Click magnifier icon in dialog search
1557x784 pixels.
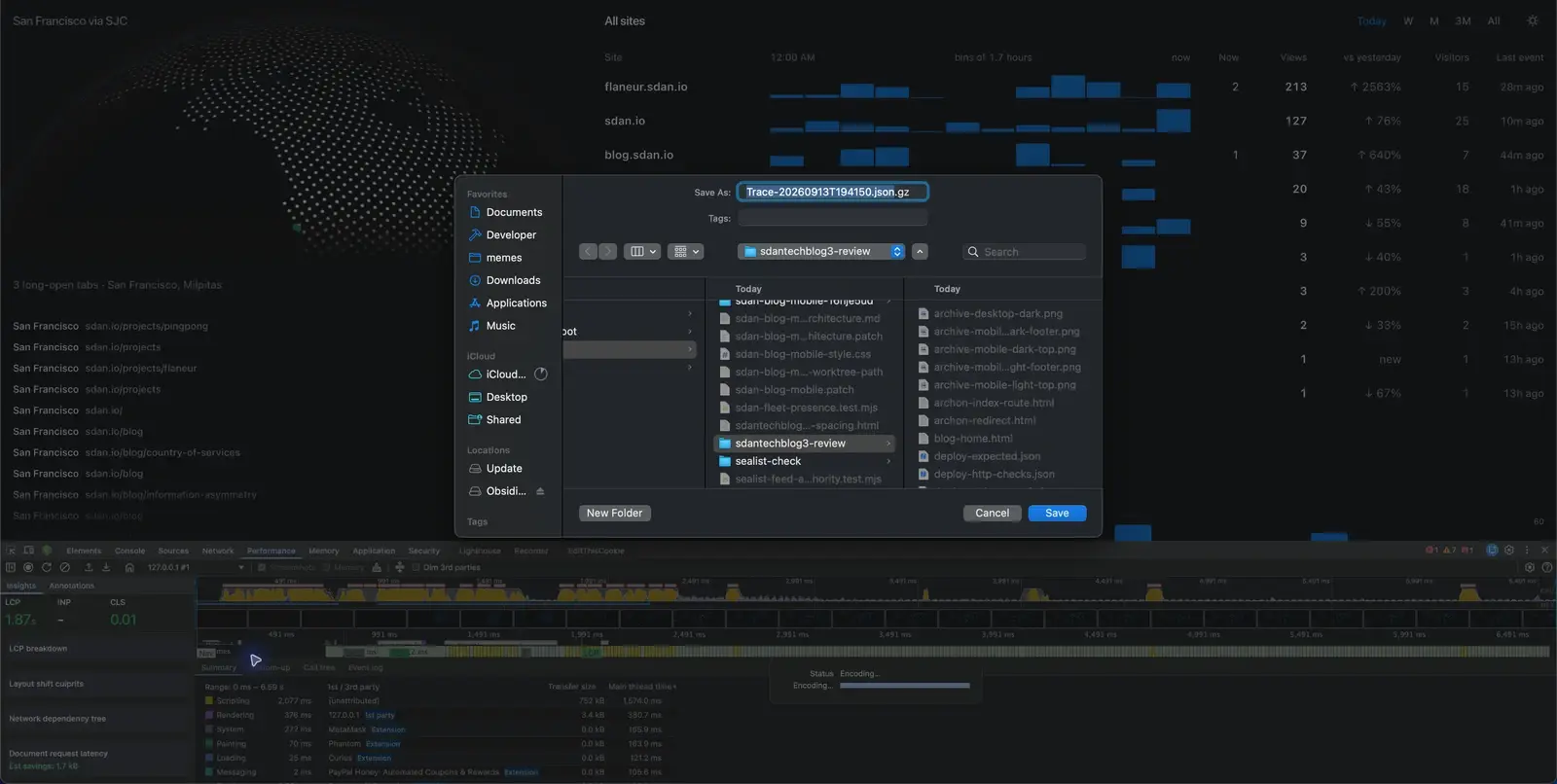(x=972, y=252)
